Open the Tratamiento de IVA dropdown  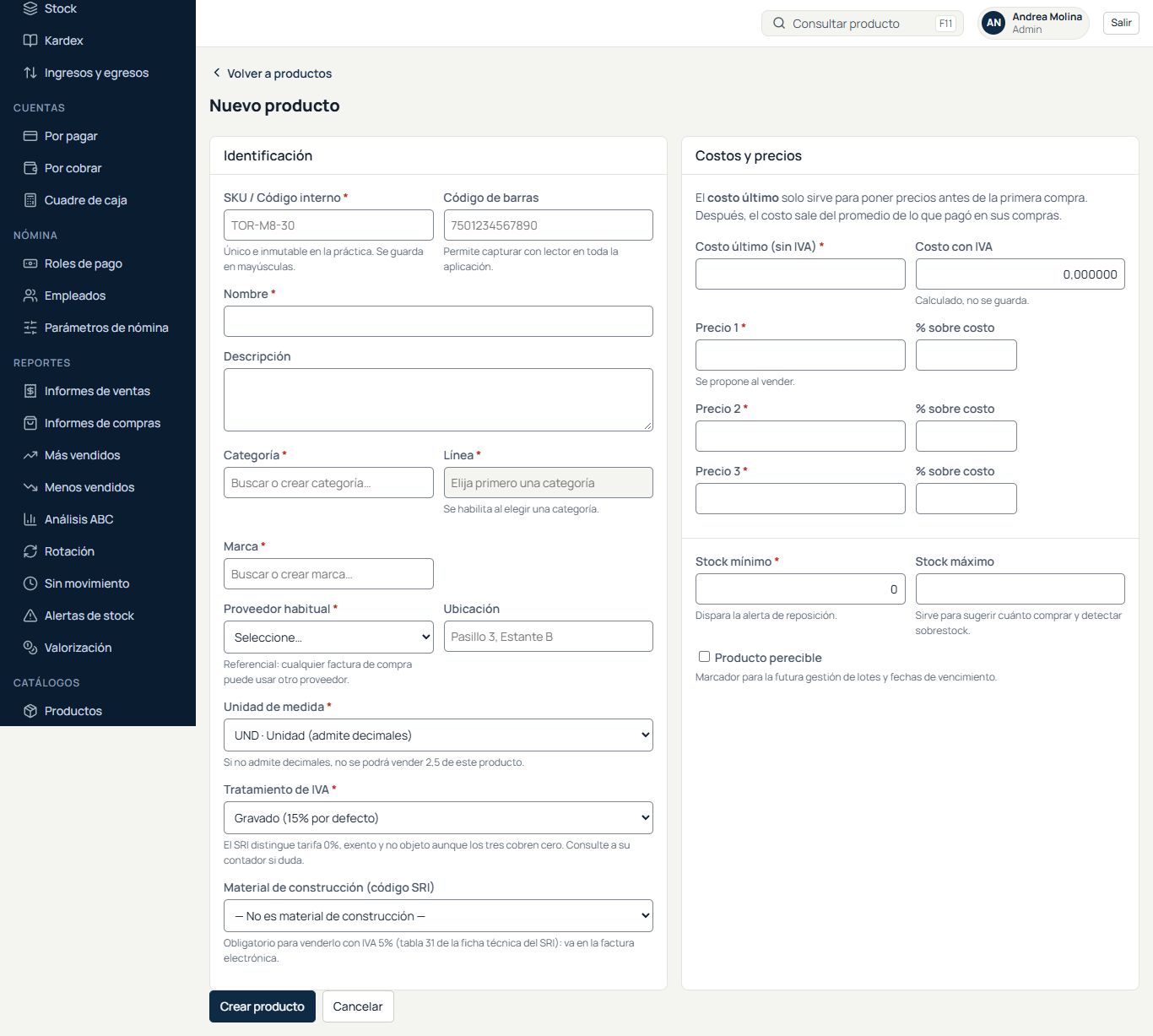pyautogui.click(x=438, y=817)
